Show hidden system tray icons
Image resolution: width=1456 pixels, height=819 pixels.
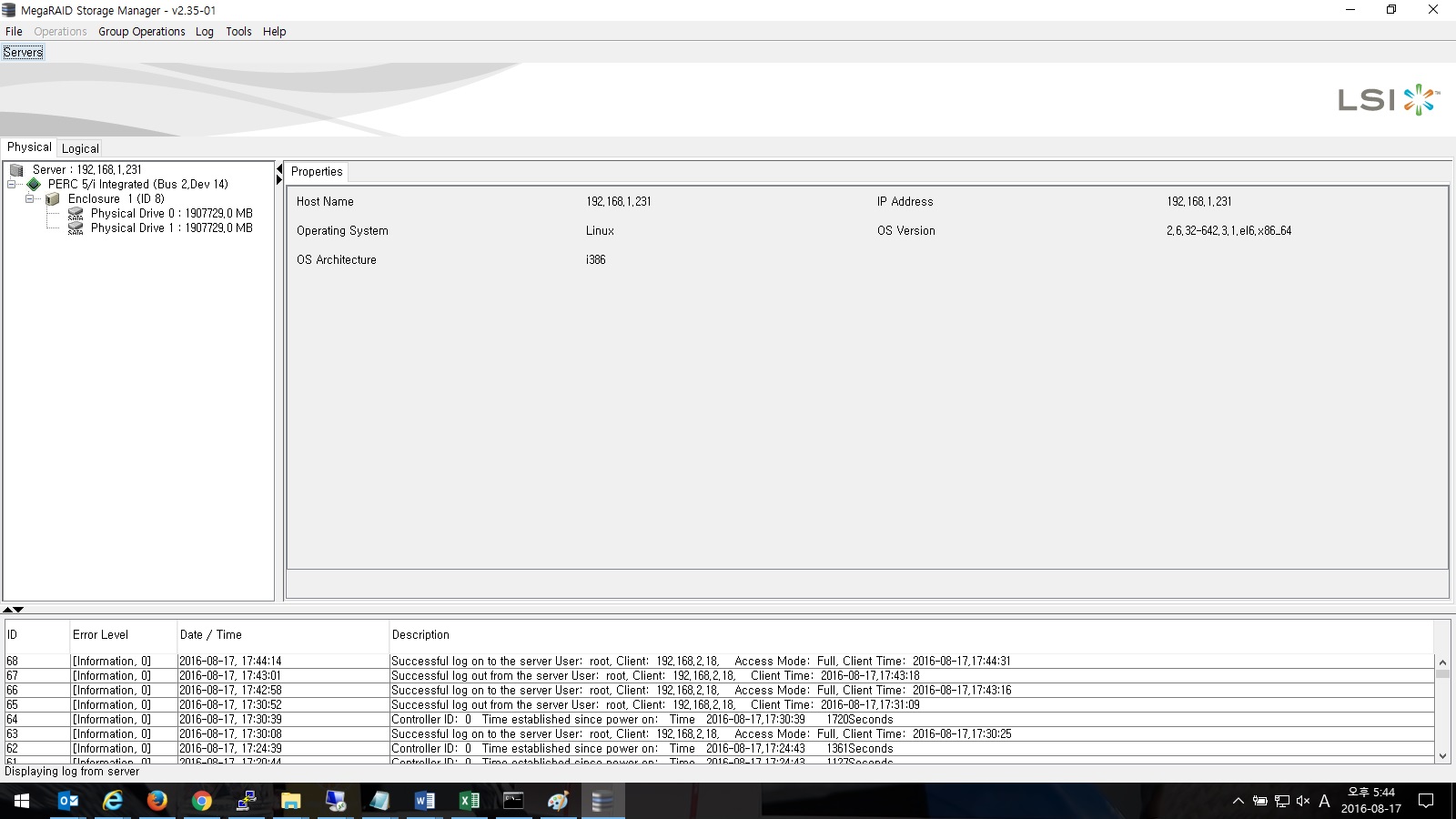click(x=1238, y=801)
